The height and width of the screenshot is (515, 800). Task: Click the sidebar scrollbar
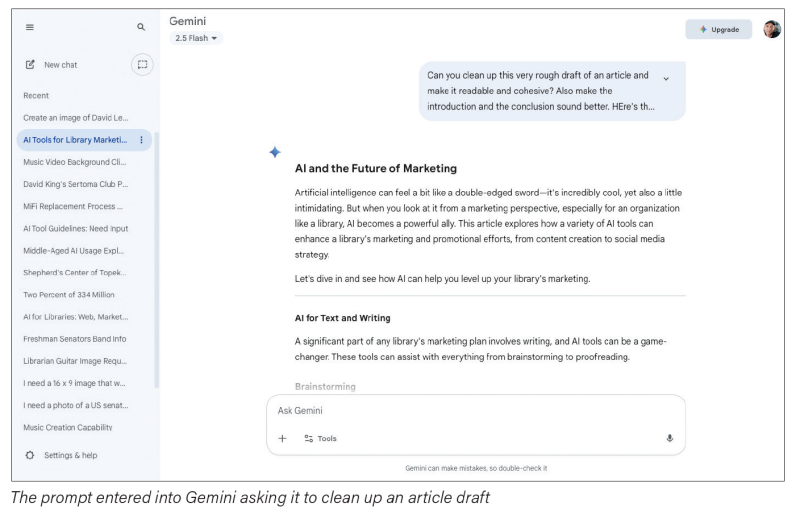pos(156,260)
